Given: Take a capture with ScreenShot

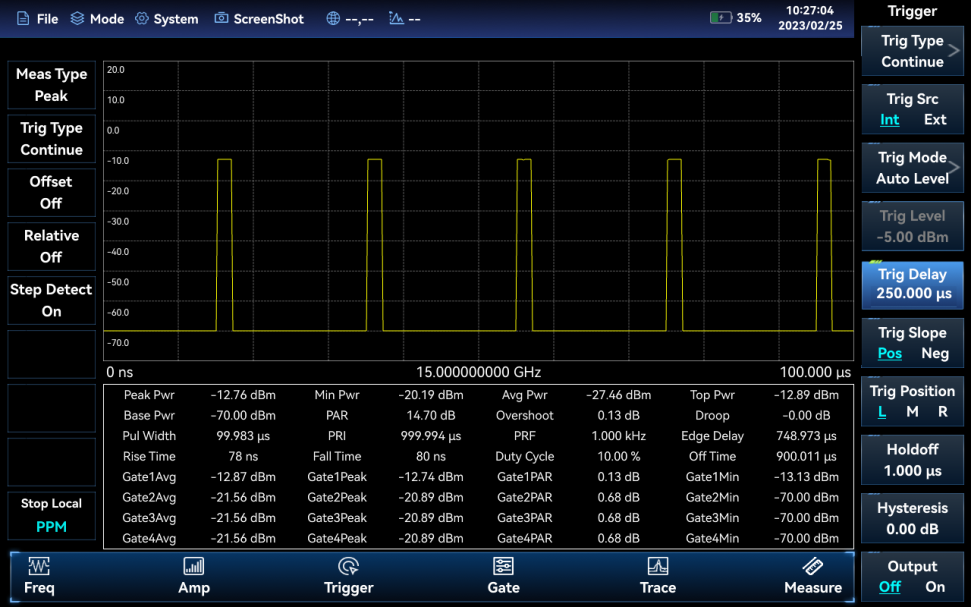Looking at the screenshot, I should click(259, 19).
